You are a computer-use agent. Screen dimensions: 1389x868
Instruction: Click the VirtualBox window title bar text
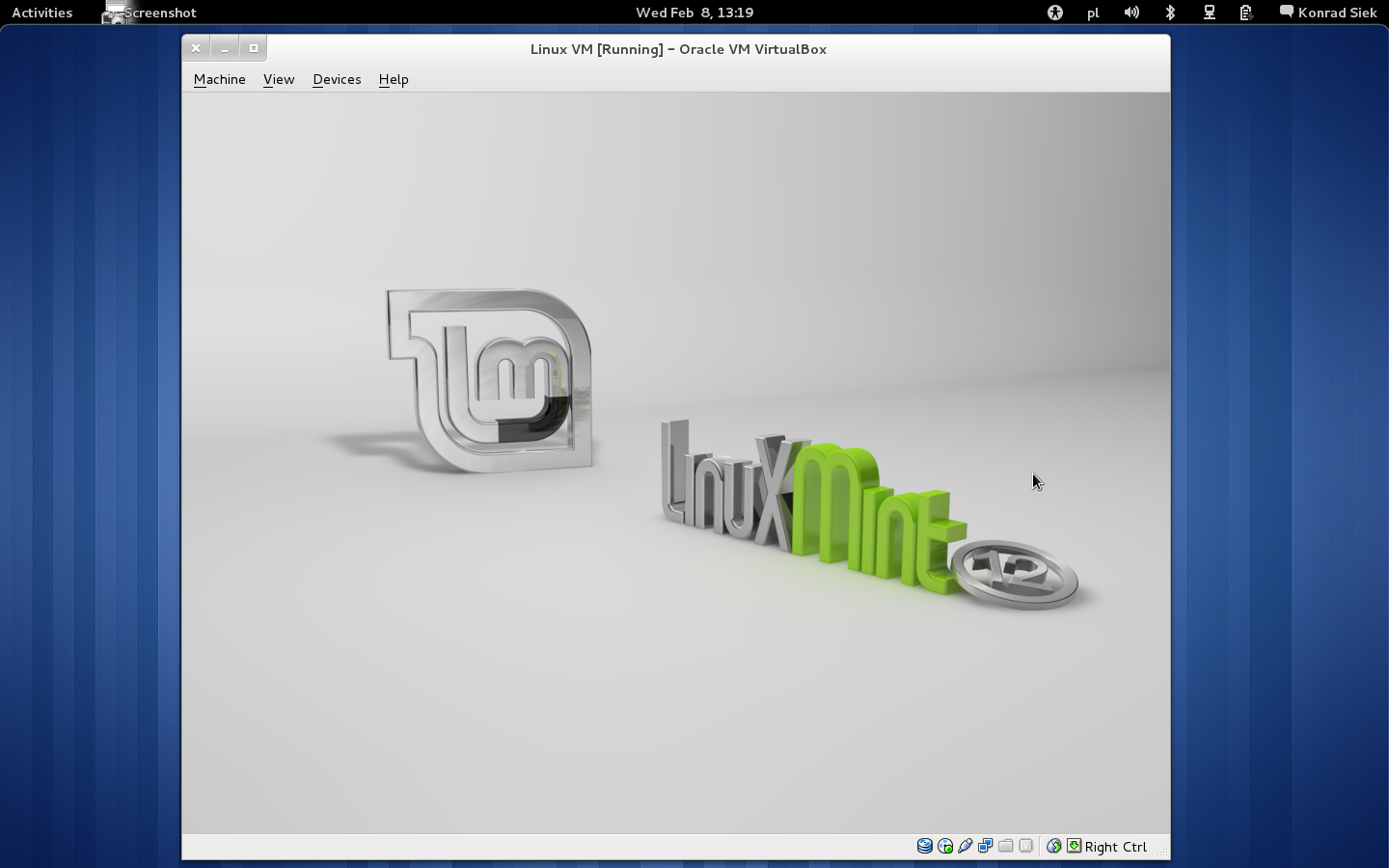point(678,49)
